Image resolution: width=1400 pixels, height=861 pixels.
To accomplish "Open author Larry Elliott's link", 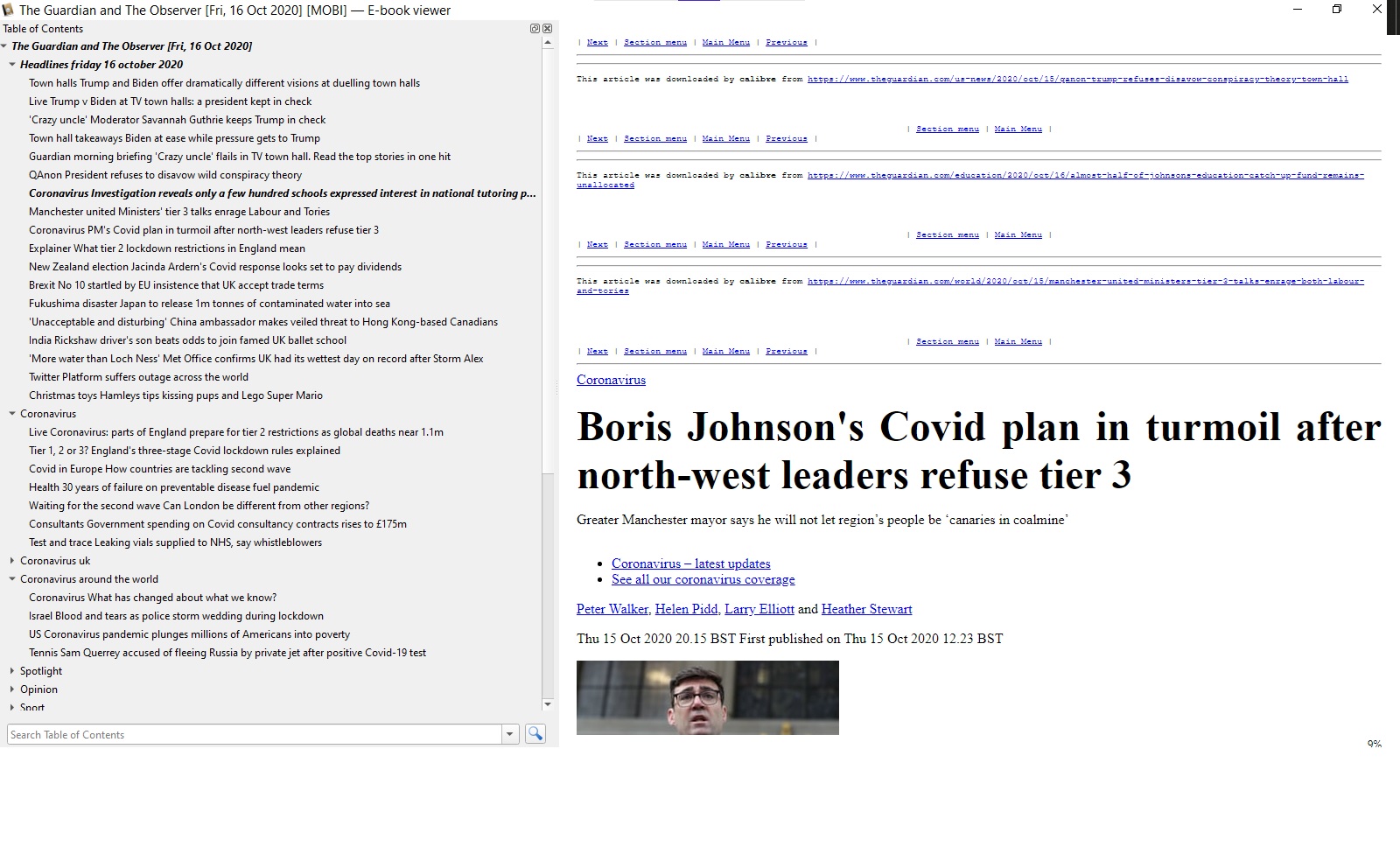I will [759, 609].
